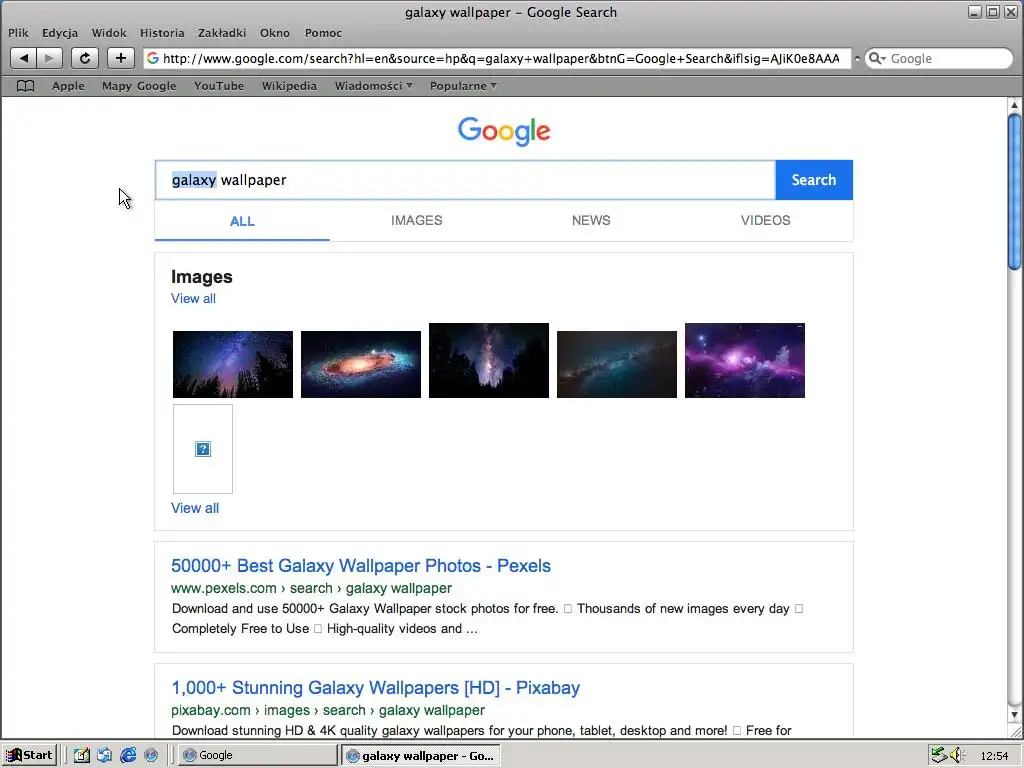Click the forward arrow navigation button
This screenshot has width=1024, height=768.
49,58
